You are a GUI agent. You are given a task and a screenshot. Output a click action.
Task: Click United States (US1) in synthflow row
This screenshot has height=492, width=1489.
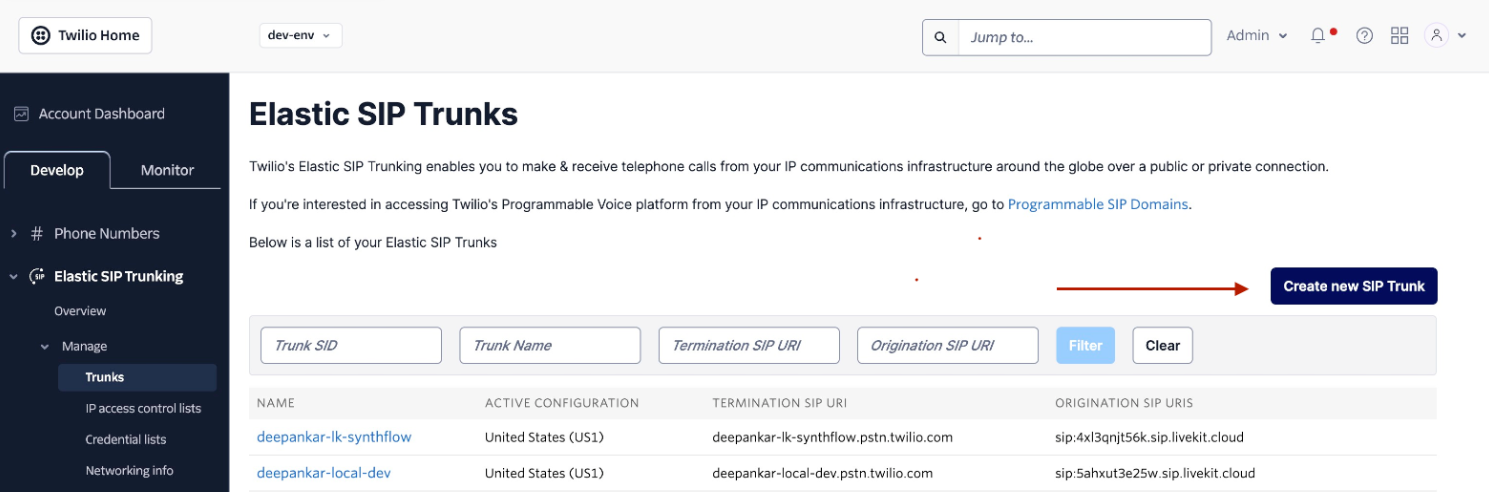(544, 437)
